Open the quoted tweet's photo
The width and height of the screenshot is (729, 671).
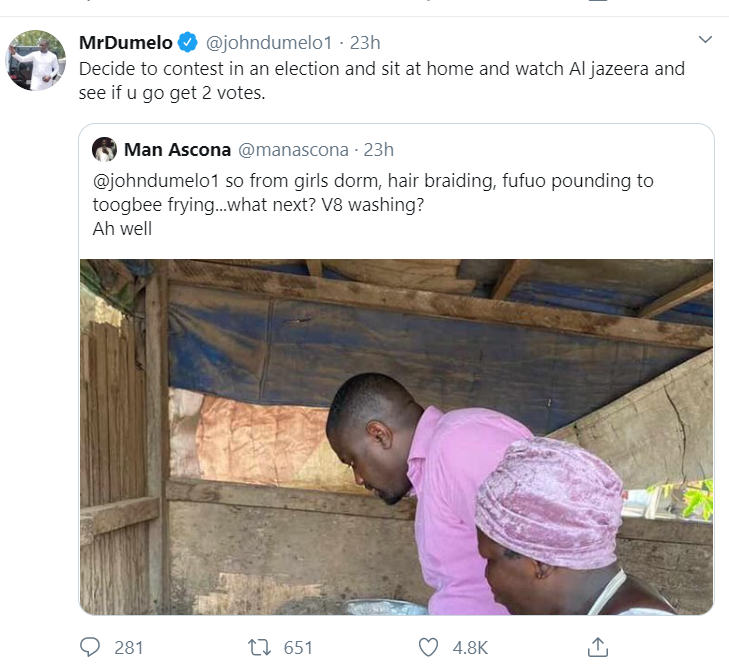pyautogui.click(x=397, y=437)
